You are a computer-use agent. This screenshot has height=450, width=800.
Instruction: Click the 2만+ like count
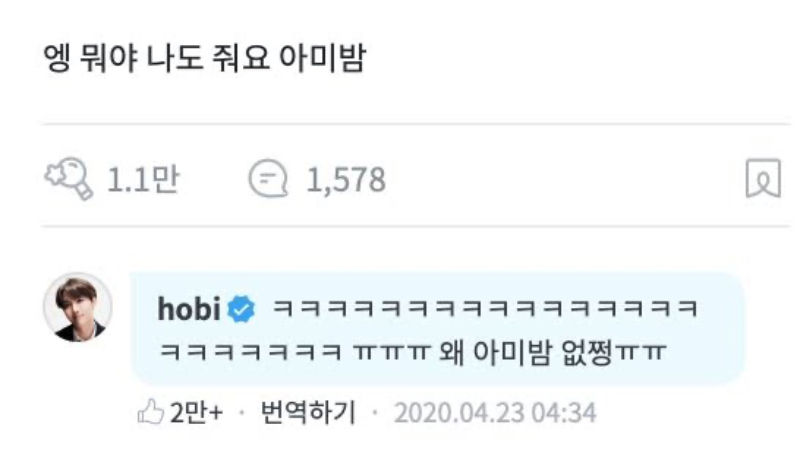pyautogui.click(x=196, y=412)
